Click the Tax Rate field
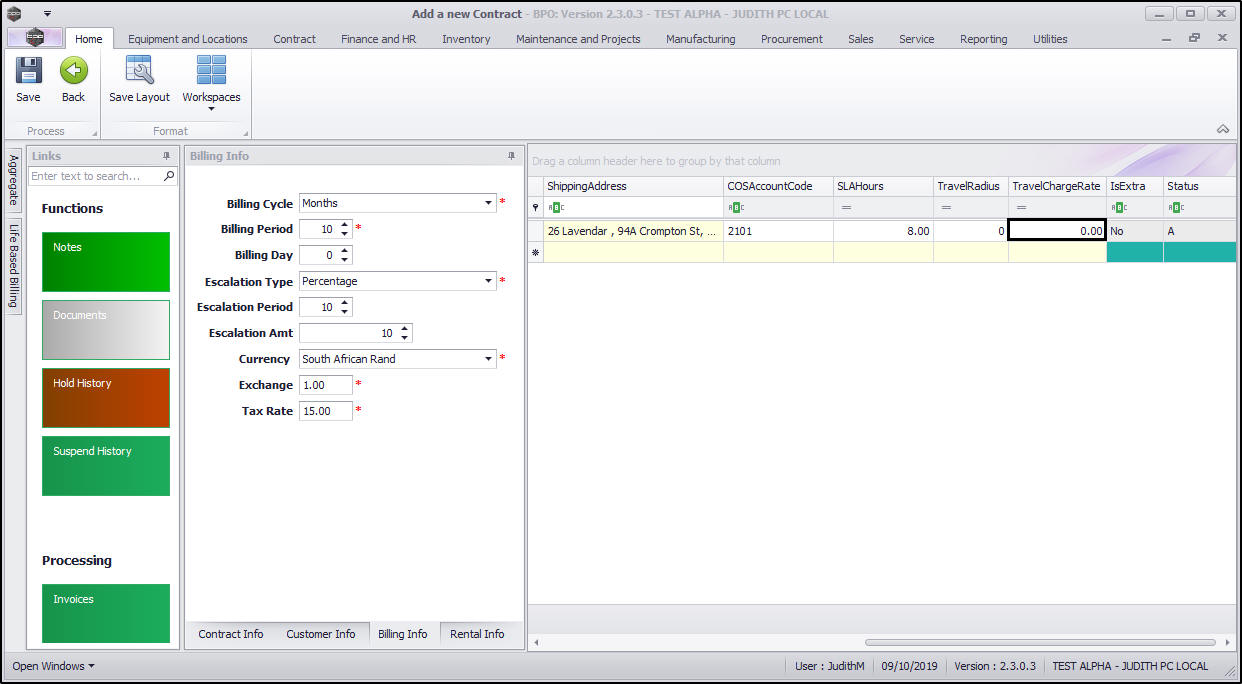Viewport: 1242px width, 684px height. [326, 411]
